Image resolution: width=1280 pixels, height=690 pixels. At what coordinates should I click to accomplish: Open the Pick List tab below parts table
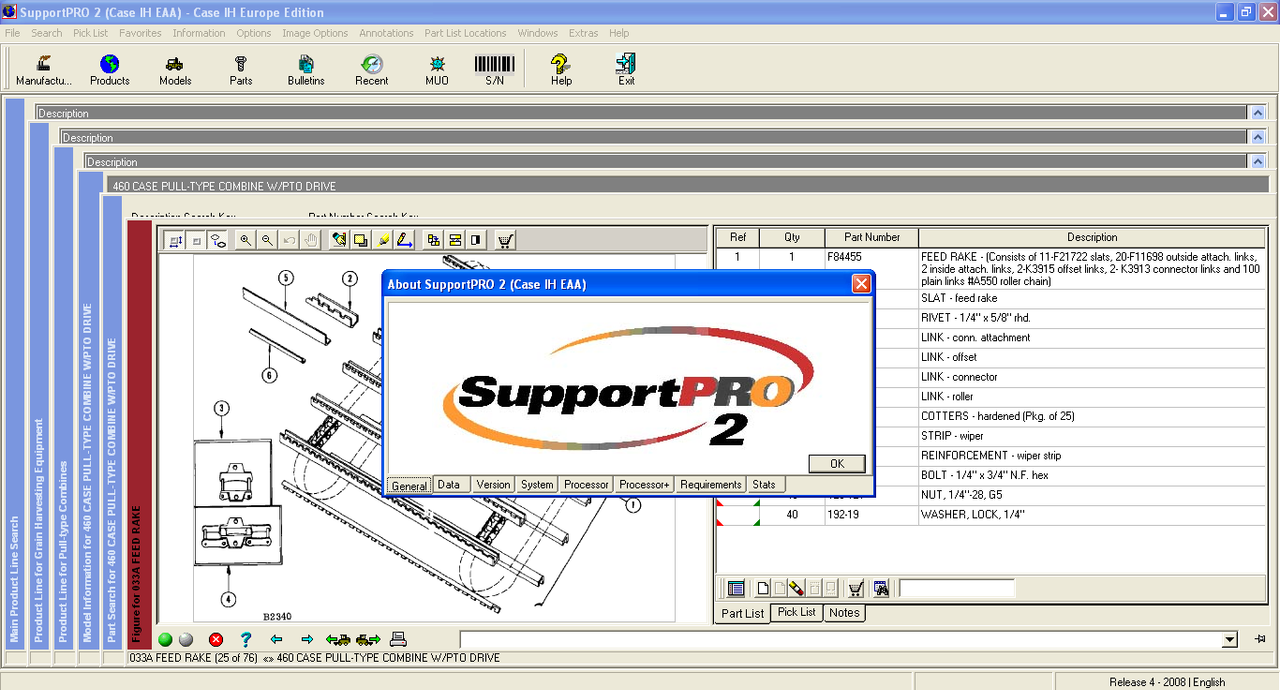[797, 612]
